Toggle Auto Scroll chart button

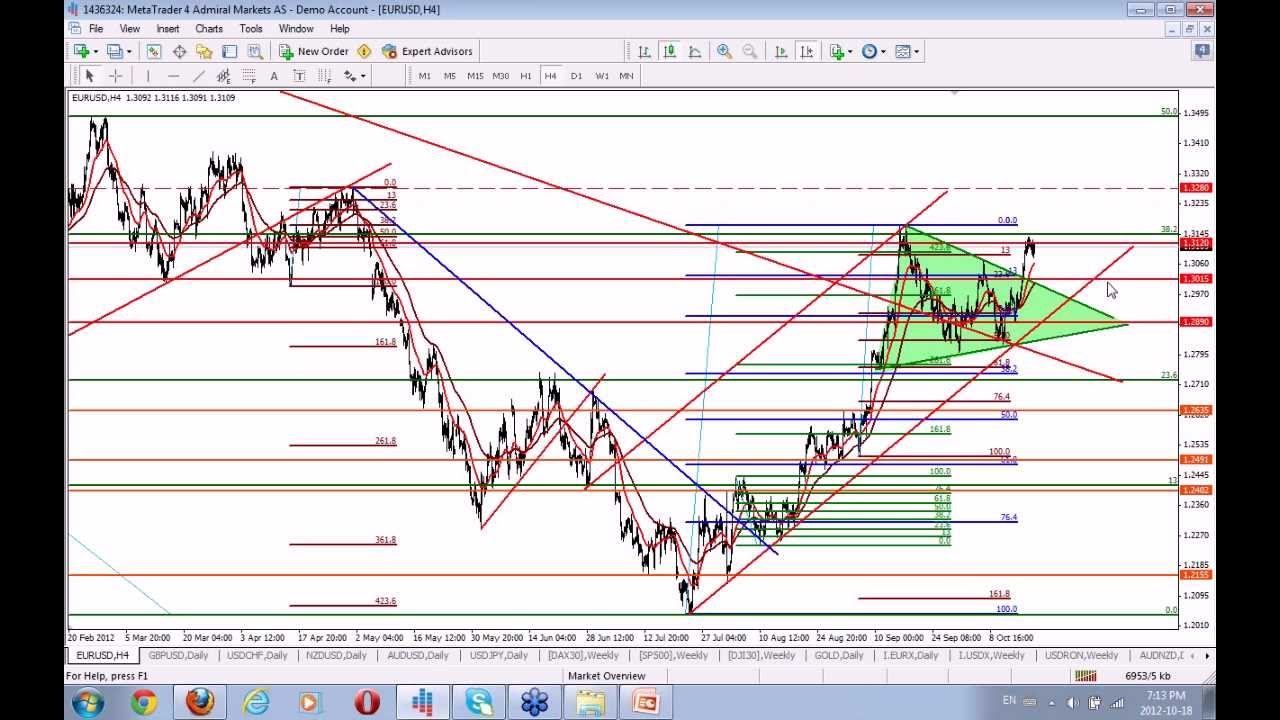tap(781, 51)
